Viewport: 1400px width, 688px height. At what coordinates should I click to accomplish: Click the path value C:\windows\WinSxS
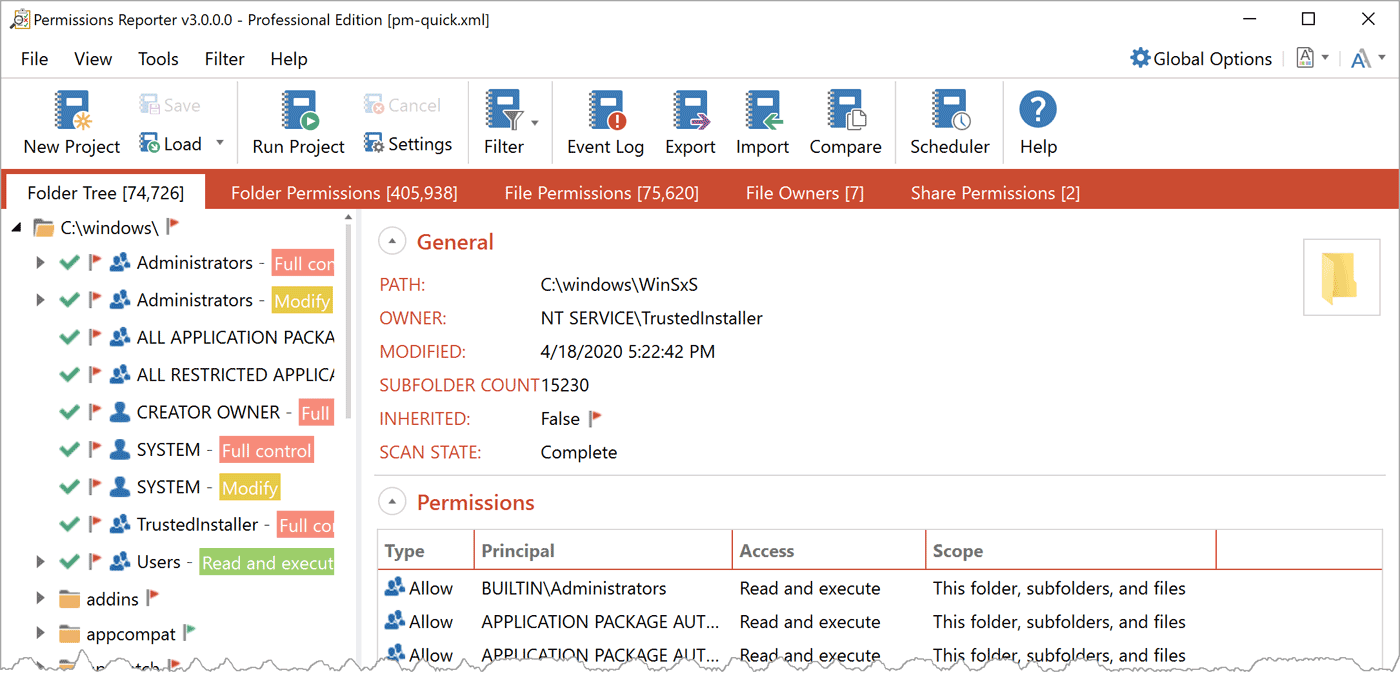(619, 285)
